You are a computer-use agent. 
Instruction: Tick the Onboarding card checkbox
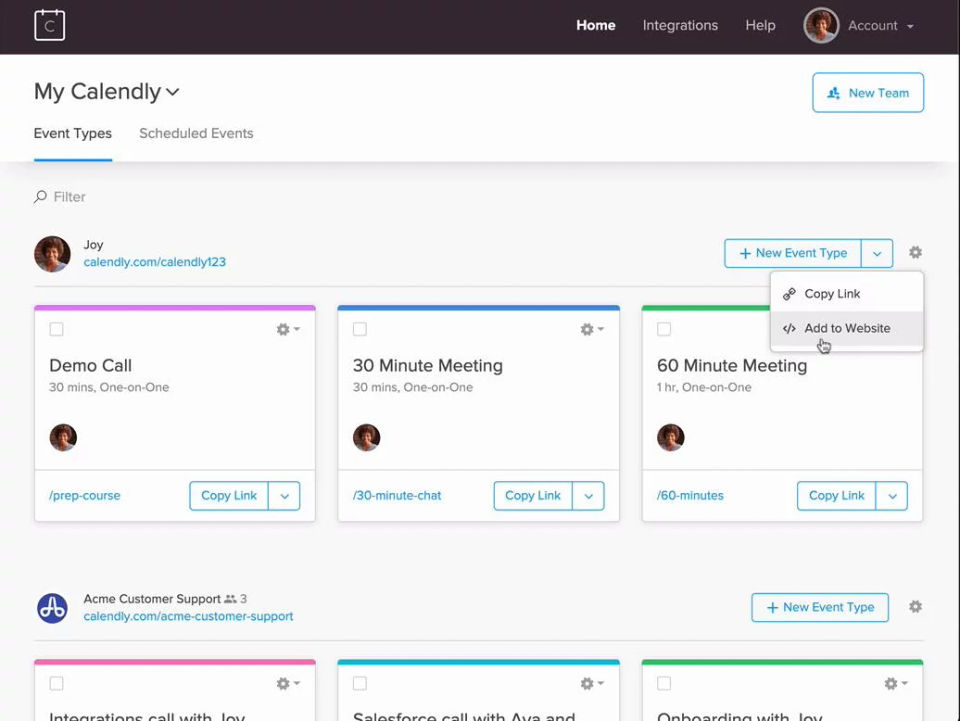pos(664,683)
